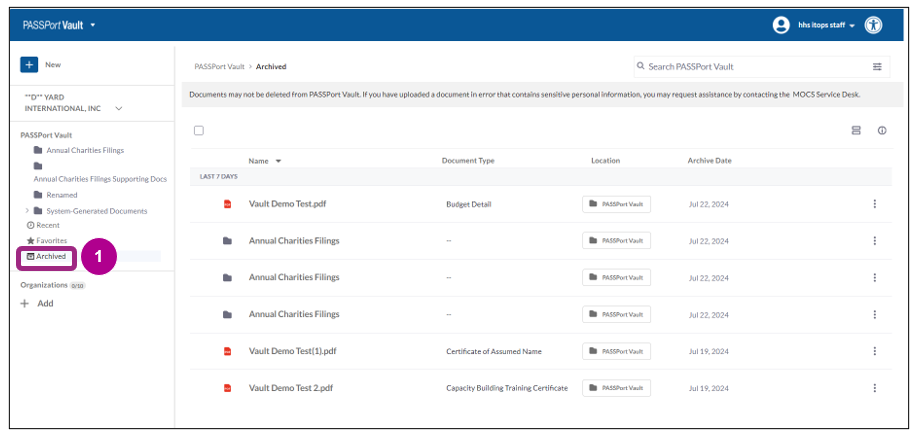
Task: Click the PASSPort Vault breadcrumb link
Action: click(x=219, y=67)
